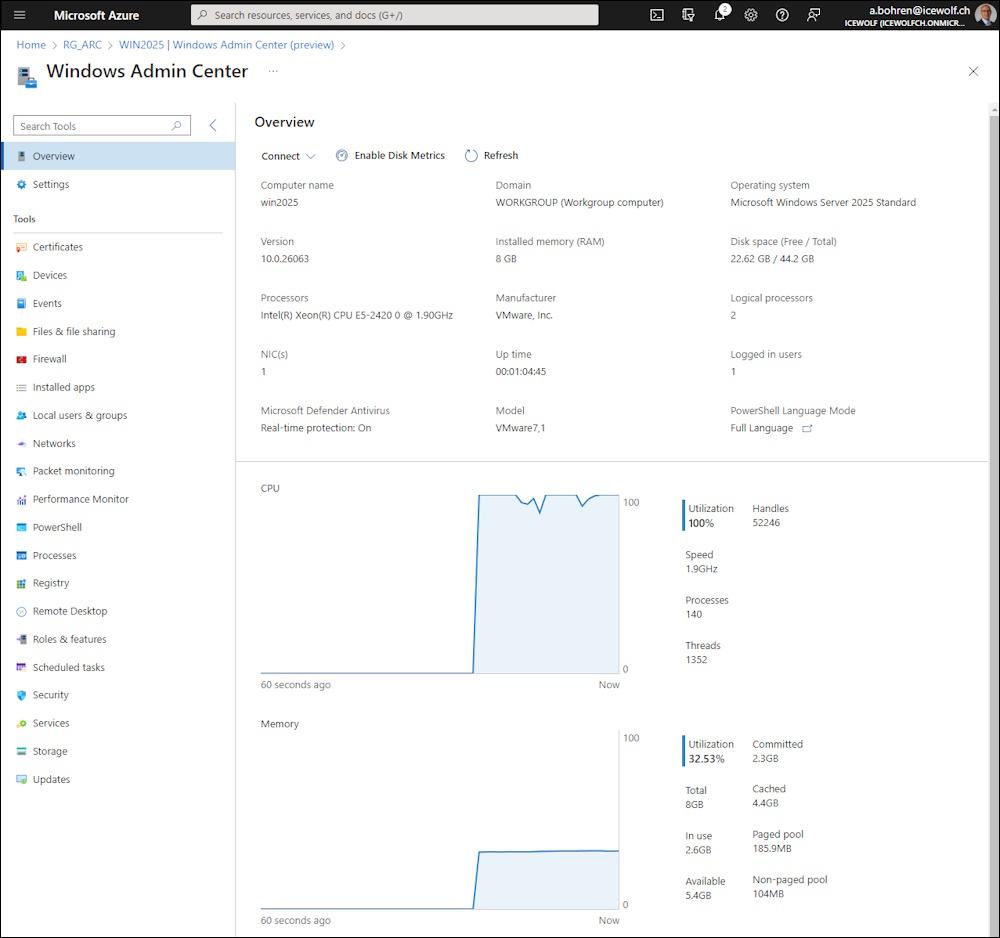The height and width of the screenshot is (938, 1000).
Task: Click the Processes tool icon
Action: tap(21, 555)
